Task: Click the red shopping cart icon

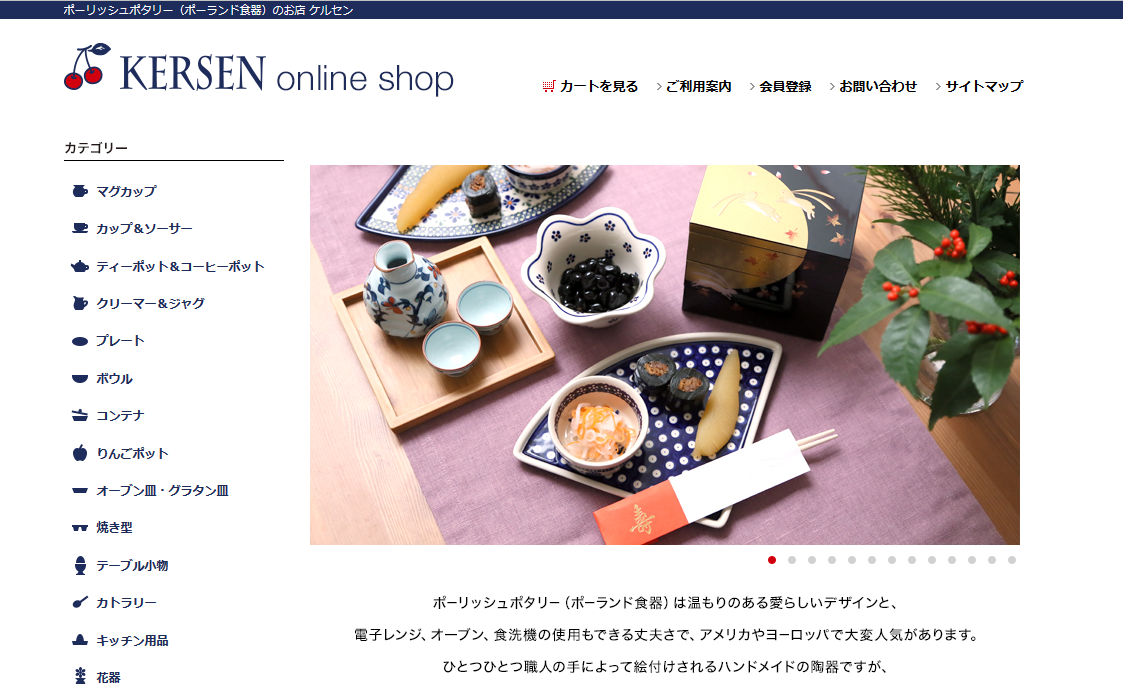Action: [x=549, y=86]
